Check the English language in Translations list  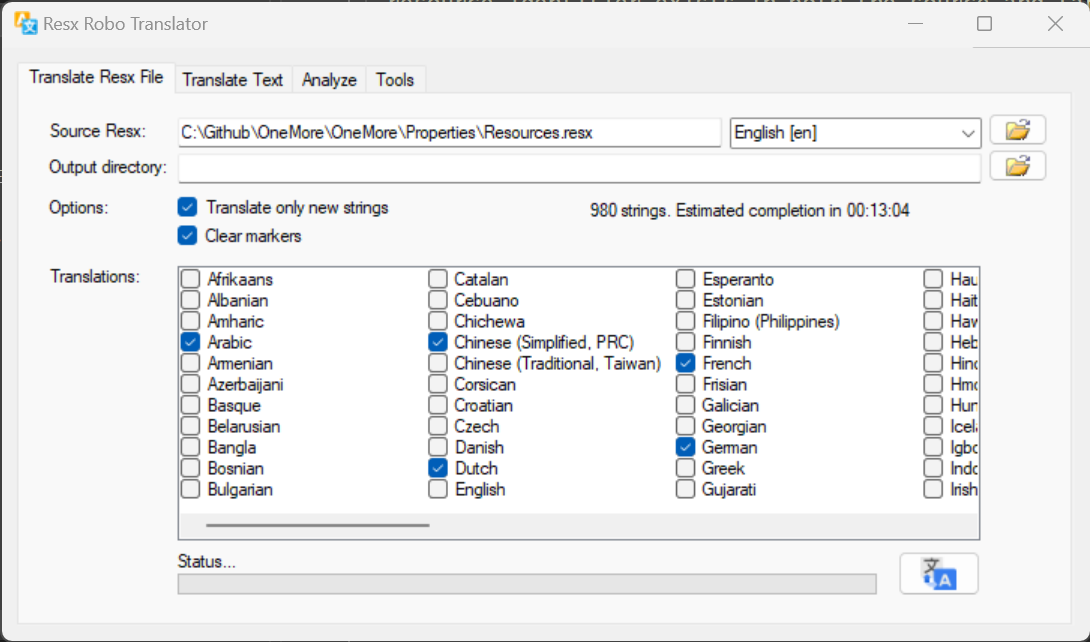pos(438,489)
